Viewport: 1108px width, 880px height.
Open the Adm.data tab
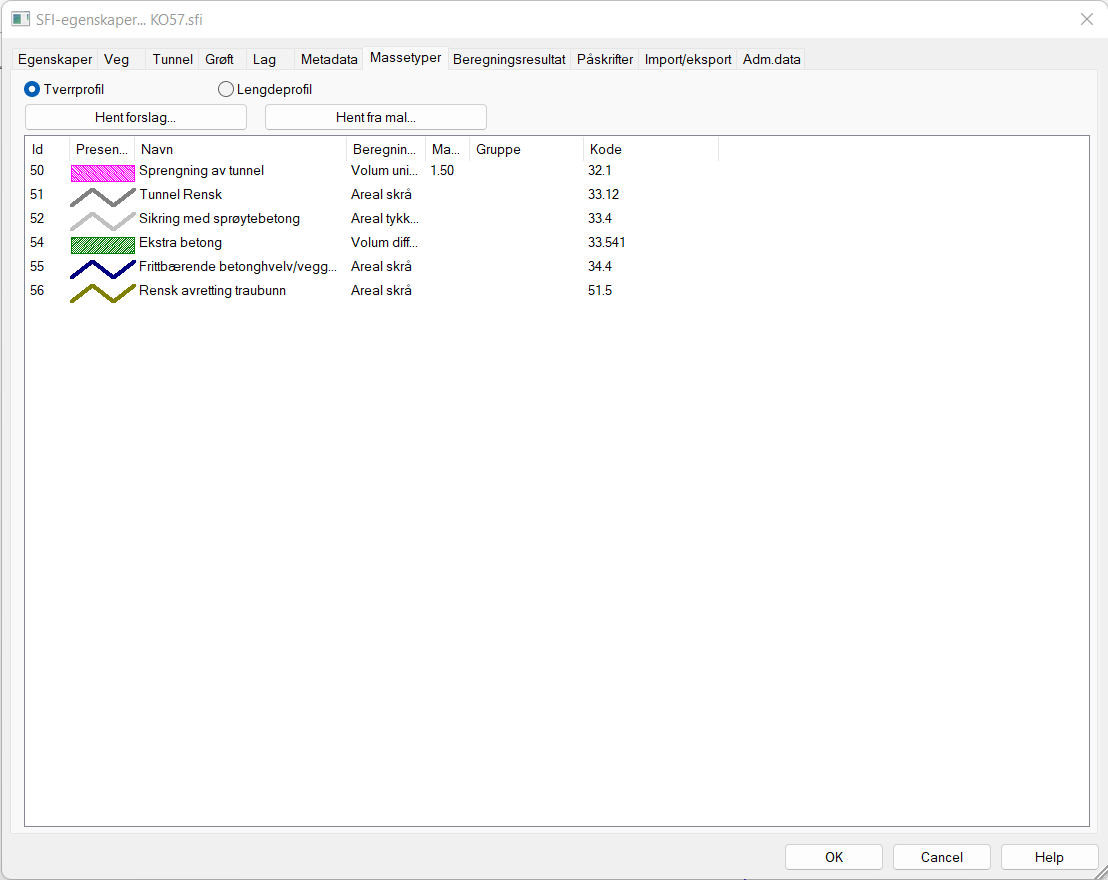(x=771, y=58)
